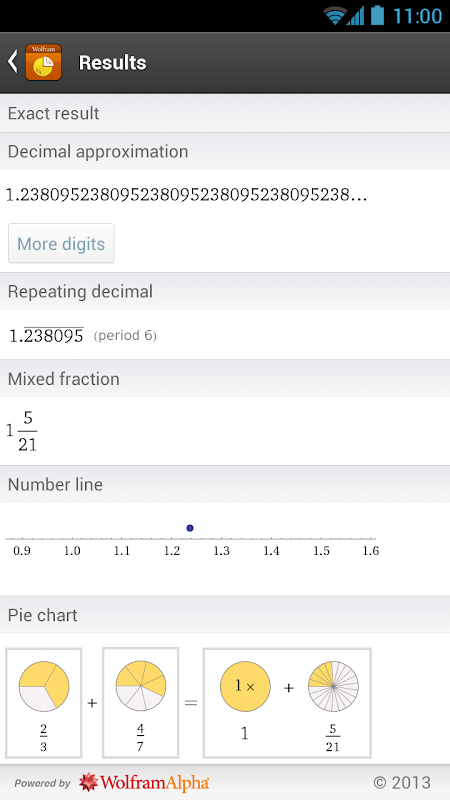Tap the Results title text
450x800 pixels.
pyautogui.click(x=113, y=62)
